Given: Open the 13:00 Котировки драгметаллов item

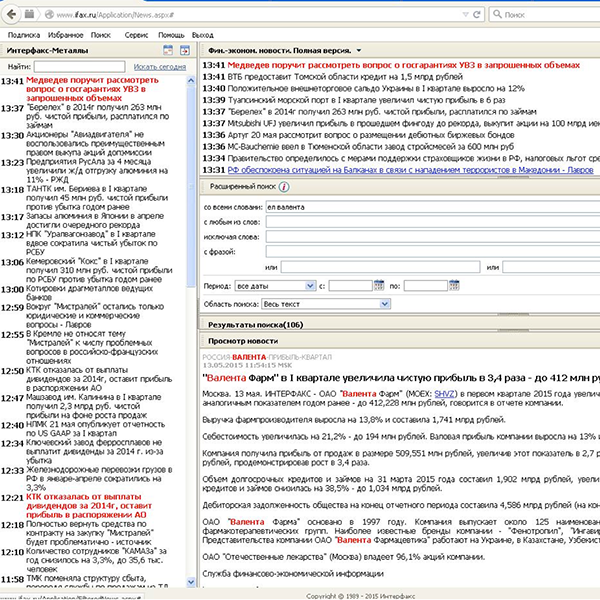Looking at the screenshot, I should click(90, 293).
